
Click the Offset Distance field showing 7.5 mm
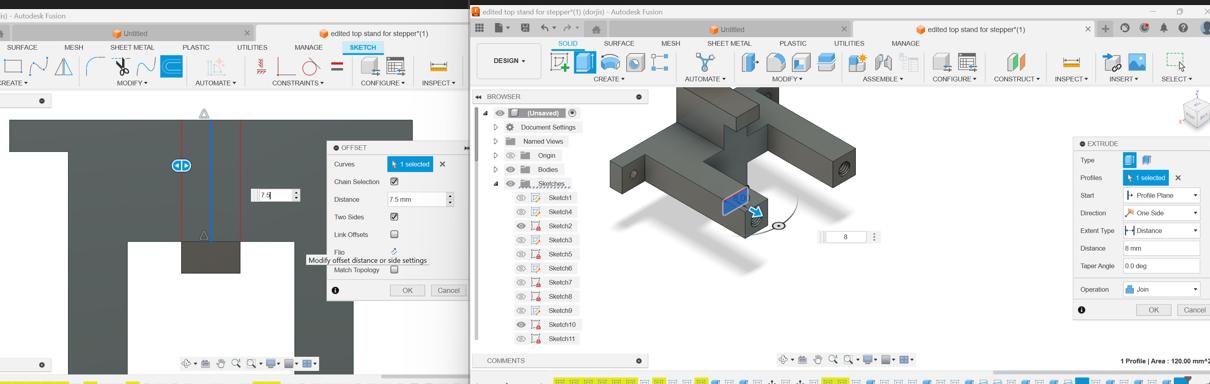point(416,200)
